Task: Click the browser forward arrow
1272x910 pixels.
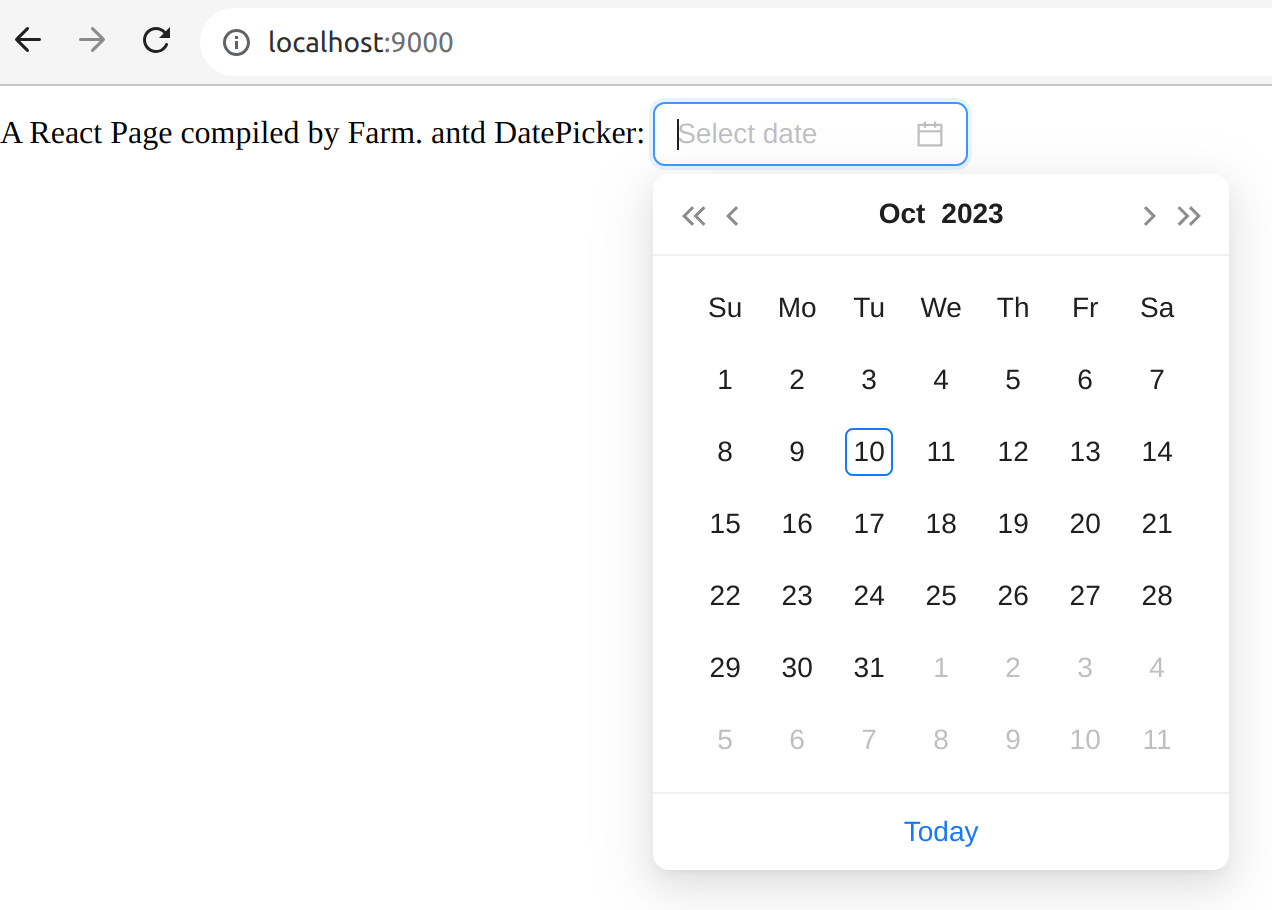Action: coord(92,41)
